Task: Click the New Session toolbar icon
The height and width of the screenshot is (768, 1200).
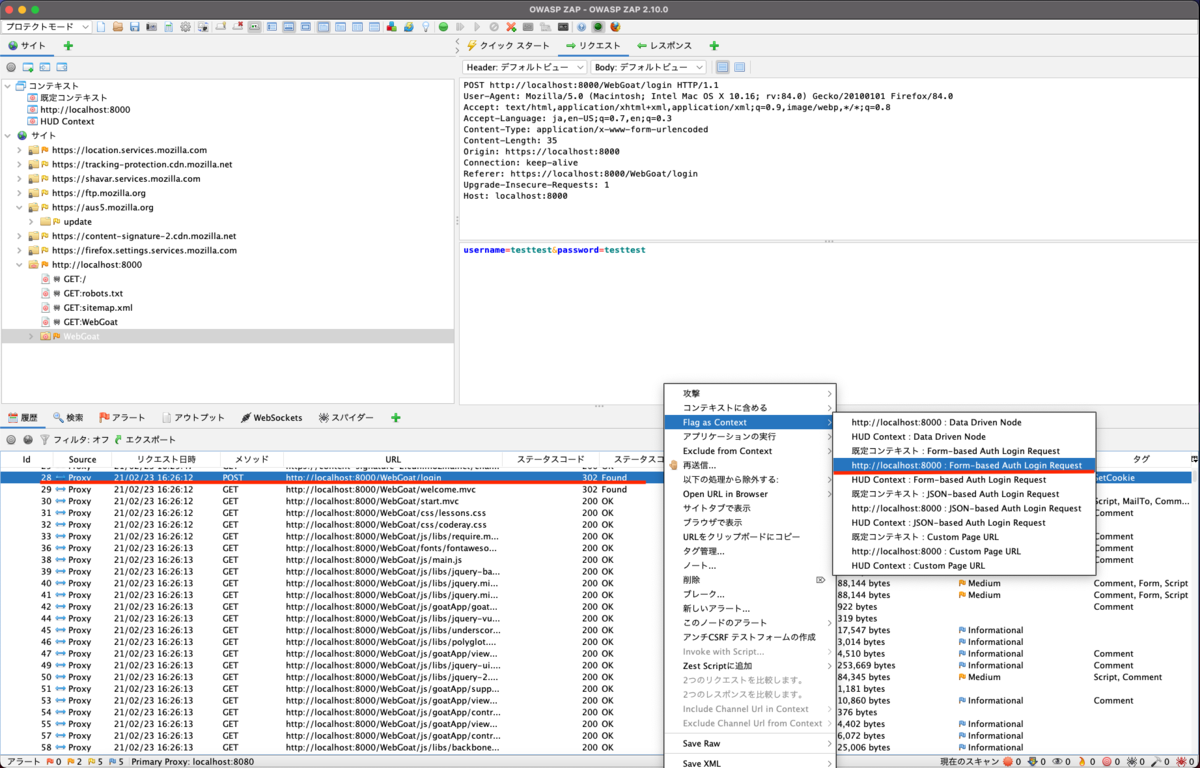Action: pos(102,27)
